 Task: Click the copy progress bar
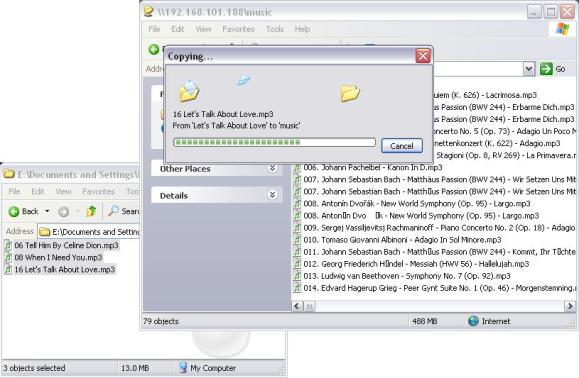[x=274, y=142]
